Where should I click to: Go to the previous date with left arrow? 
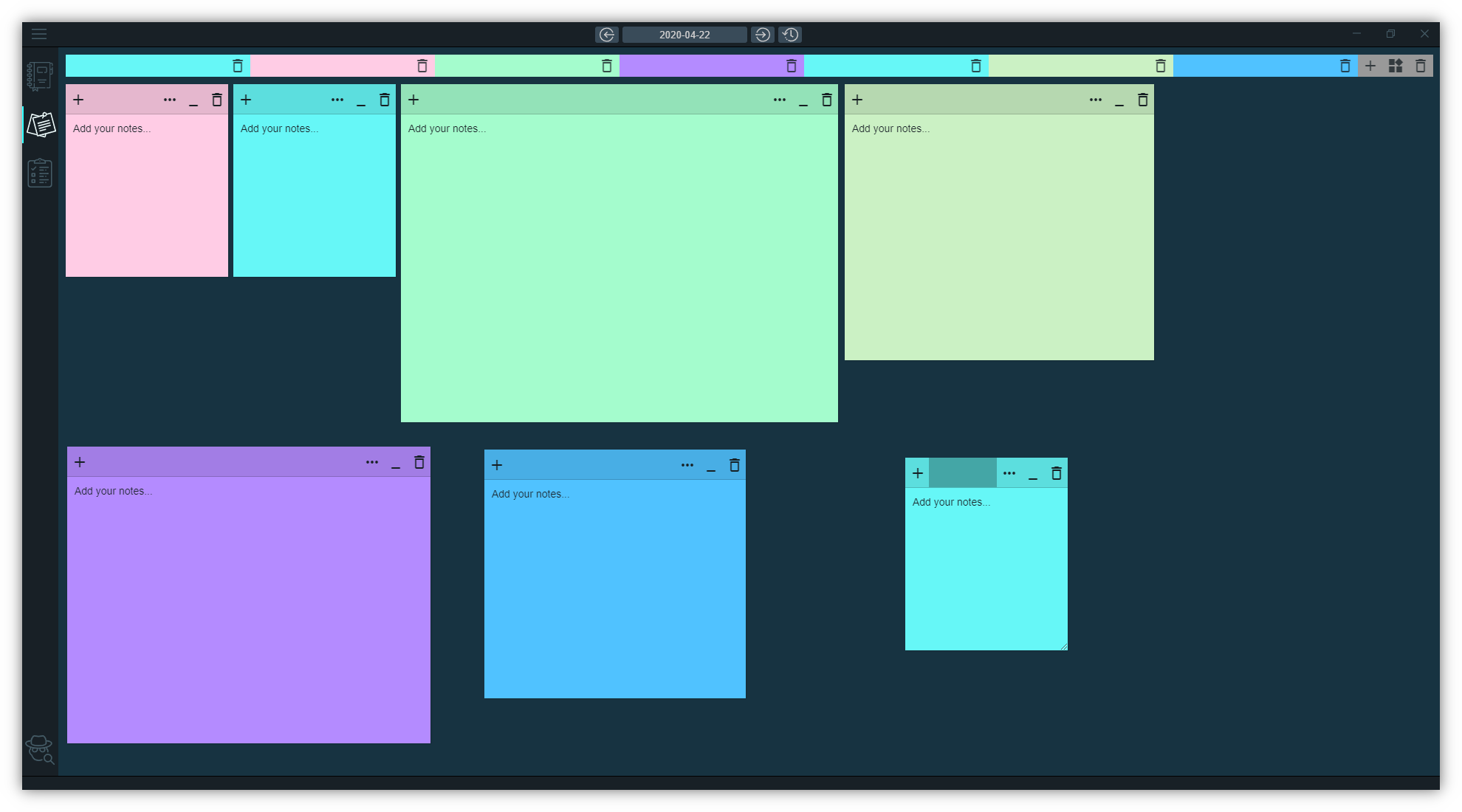click(606, 35)
